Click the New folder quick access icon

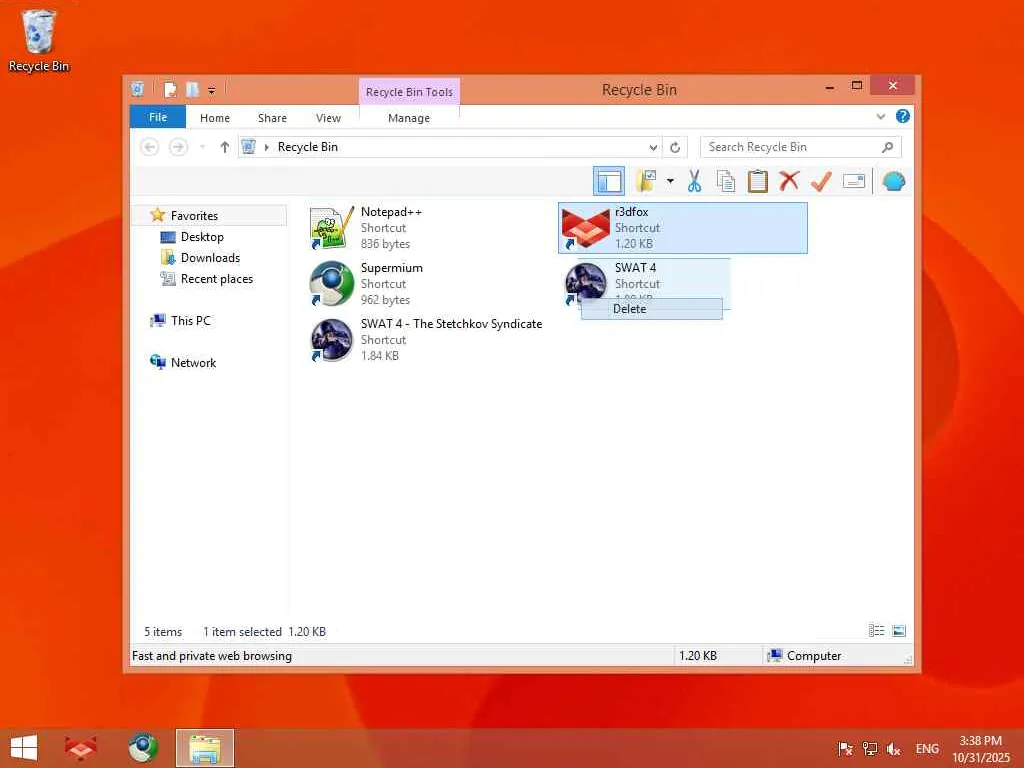[193, 89]
